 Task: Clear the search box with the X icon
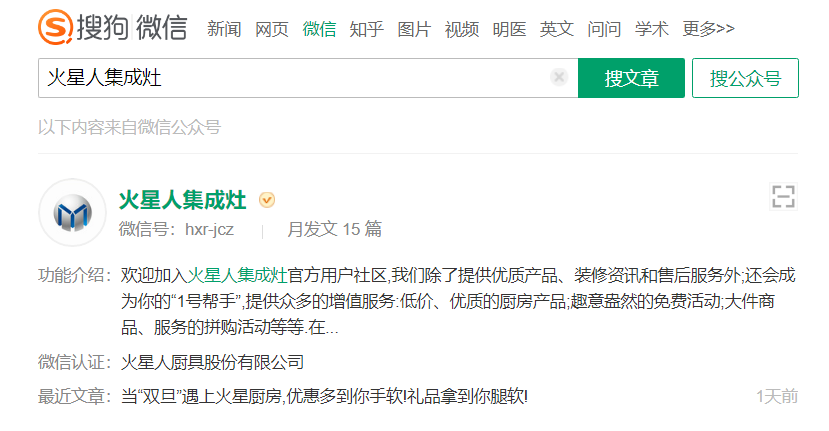[x=559, y=77]
